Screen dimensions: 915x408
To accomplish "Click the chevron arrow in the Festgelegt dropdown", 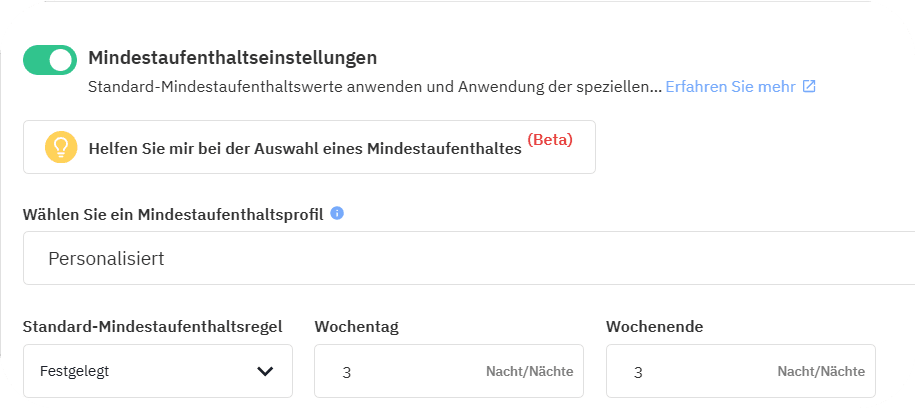I will (265, 371).
